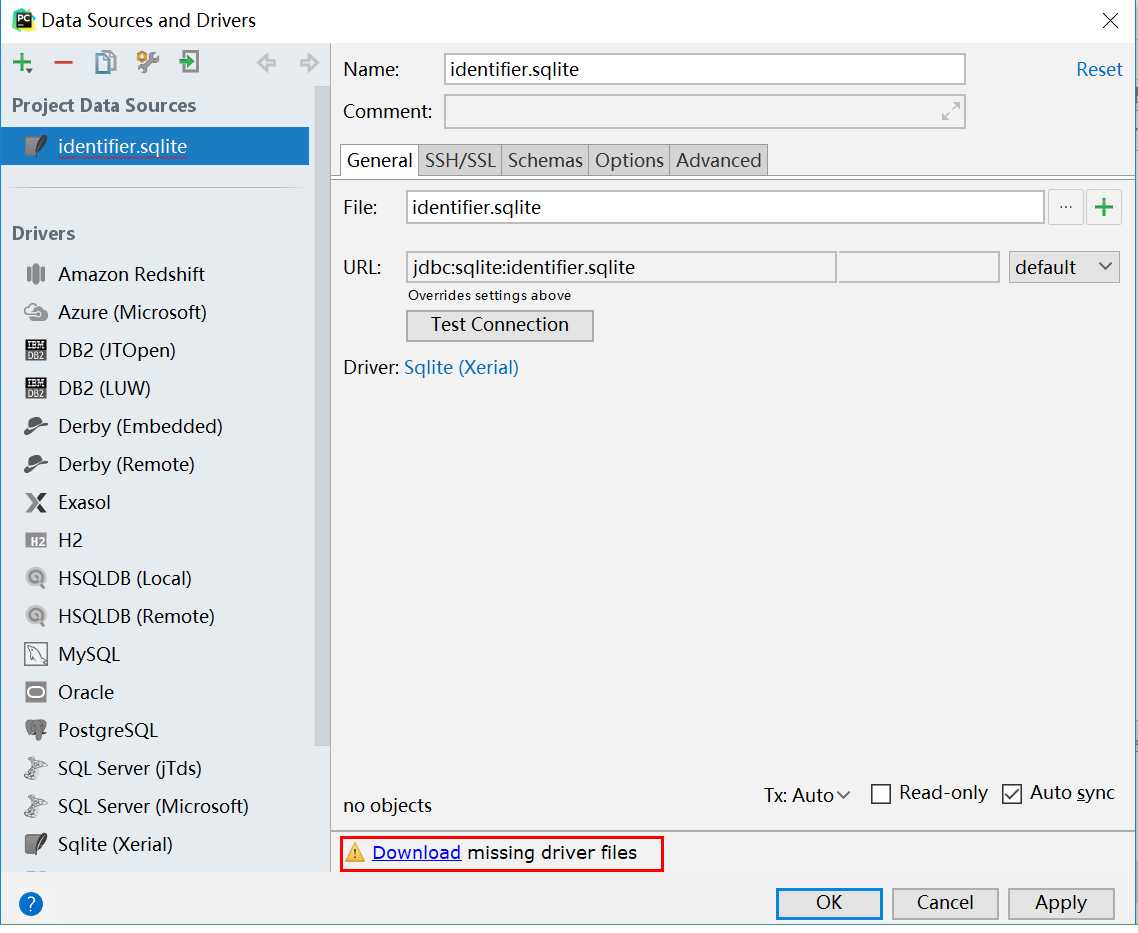This screenshot has height=933, width=1138.
Task: Click the Test Connection button
Action: [x=499, y=325]
